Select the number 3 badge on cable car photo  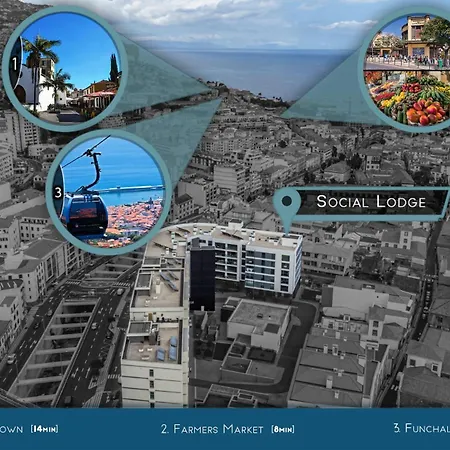click(x=58, y=192)
